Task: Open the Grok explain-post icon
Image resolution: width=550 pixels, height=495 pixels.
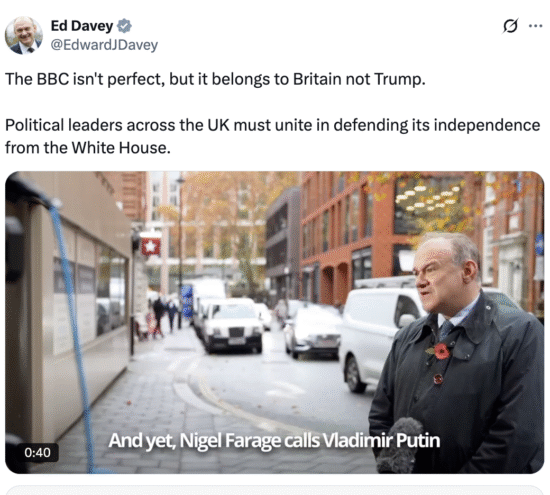Action: (x=510, y=26)
